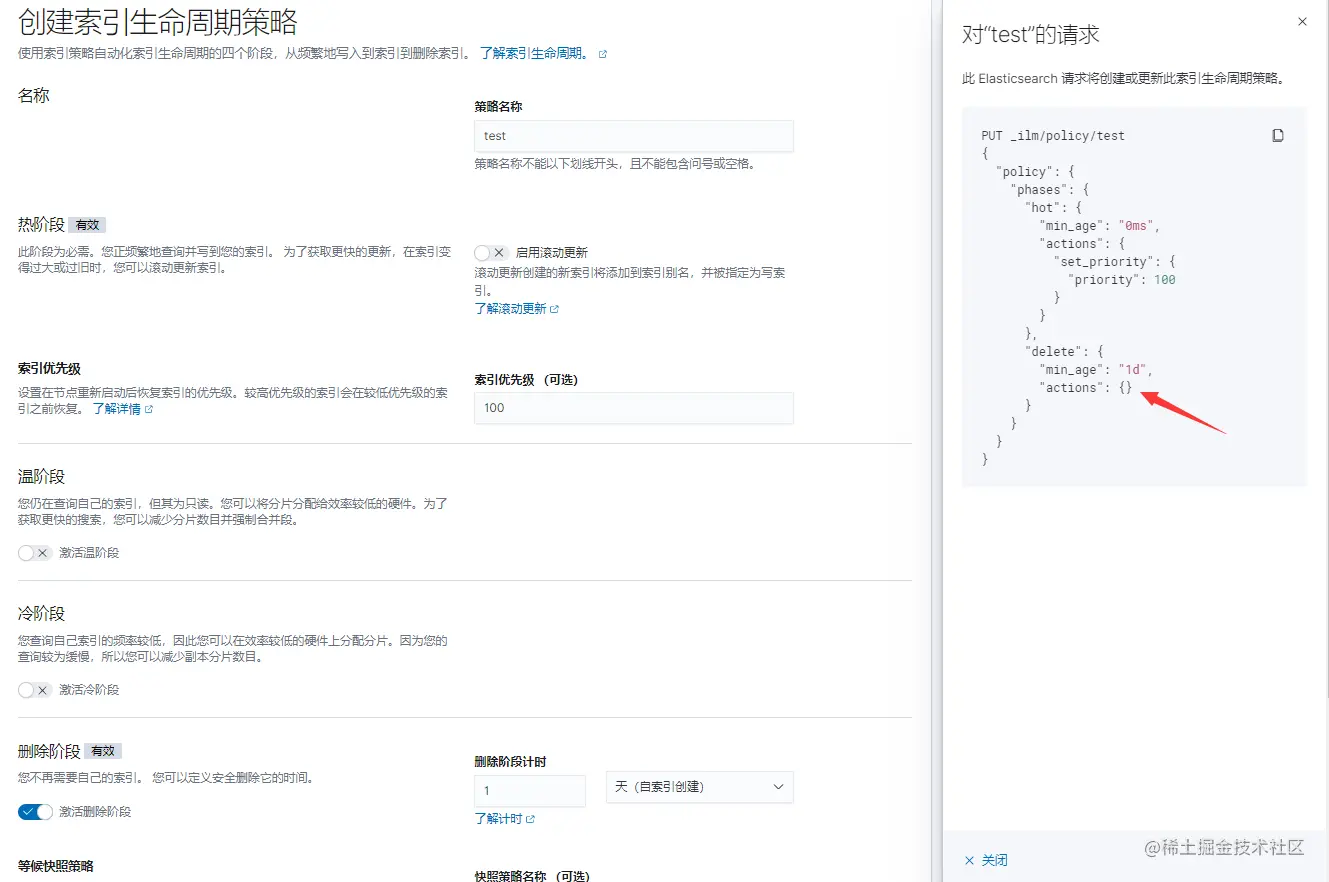This screenshot has height=882, width=1329.
Task: Click the 有效 badge next to 删除阶段
Action: coord(103,751)
